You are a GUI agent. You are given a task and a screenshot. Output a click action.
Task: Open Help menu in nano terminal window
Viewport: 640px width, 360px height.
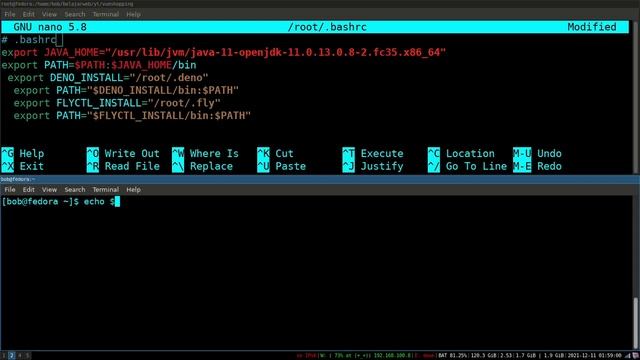(x=133, y=14)
